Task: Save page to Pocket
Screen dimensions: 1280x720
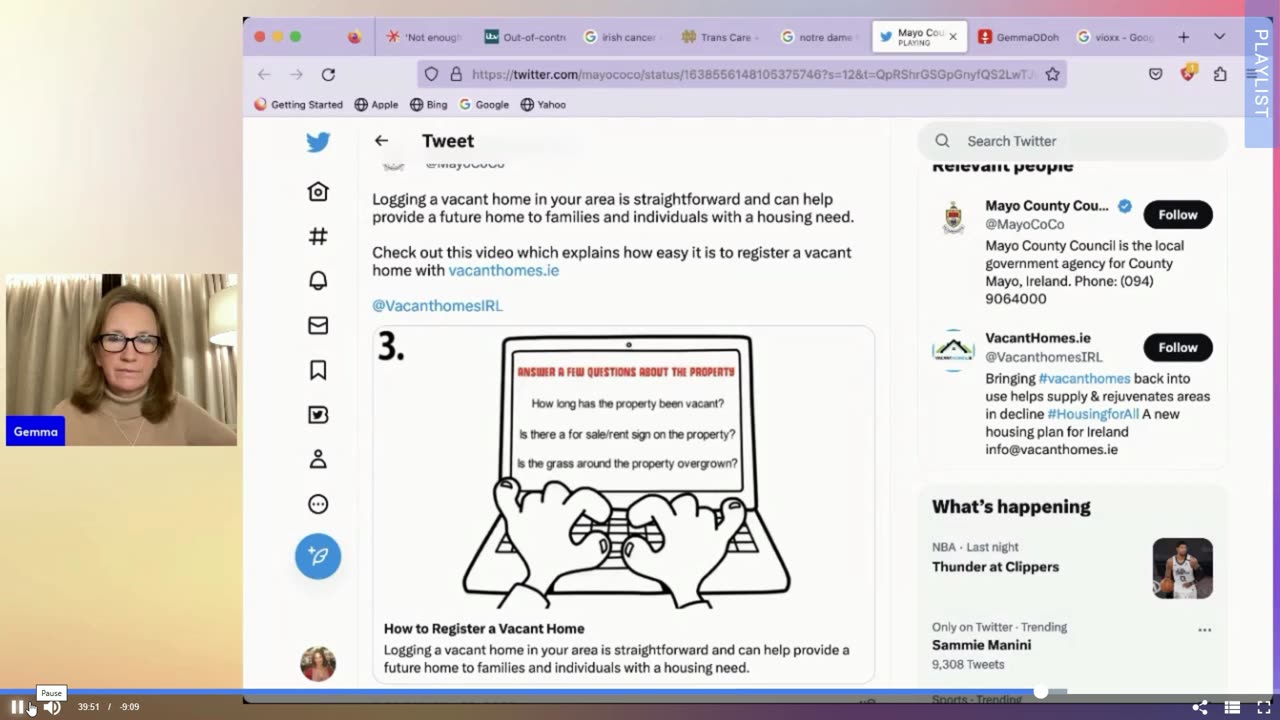Action: pos(1155,74)
